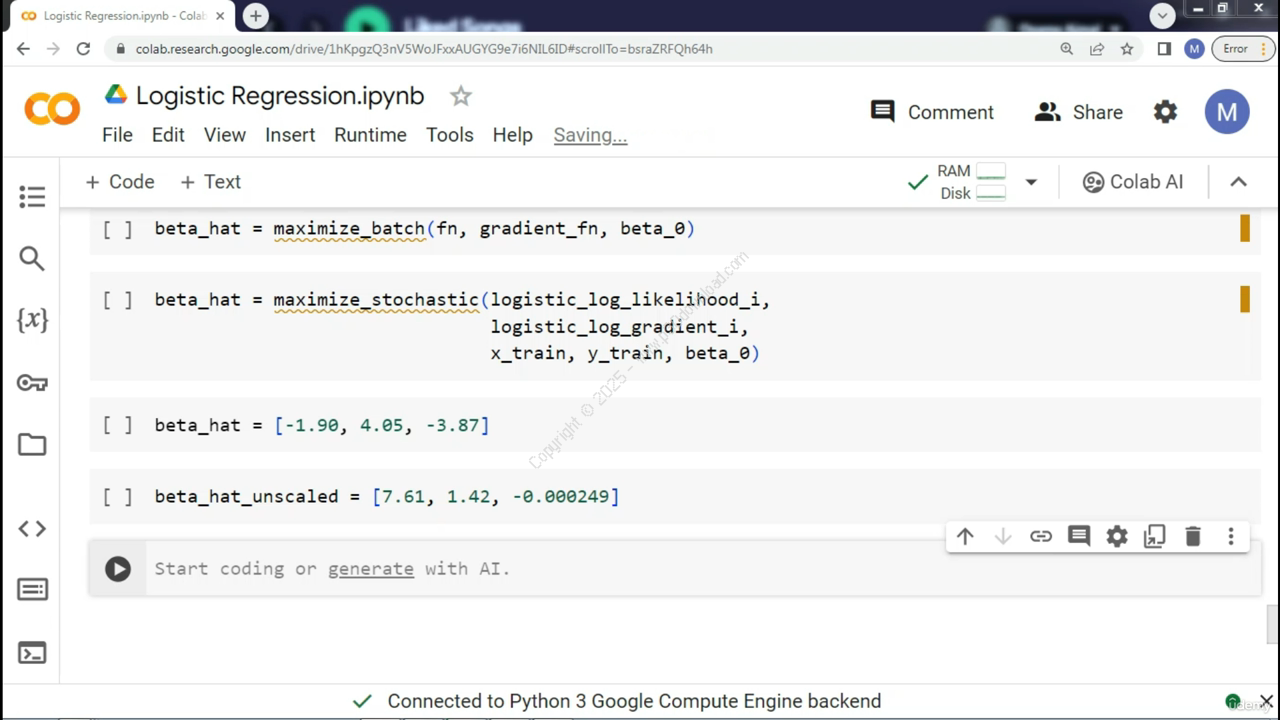Open the Edit menu
This screenshot has height=720, width=1280.
168,135
